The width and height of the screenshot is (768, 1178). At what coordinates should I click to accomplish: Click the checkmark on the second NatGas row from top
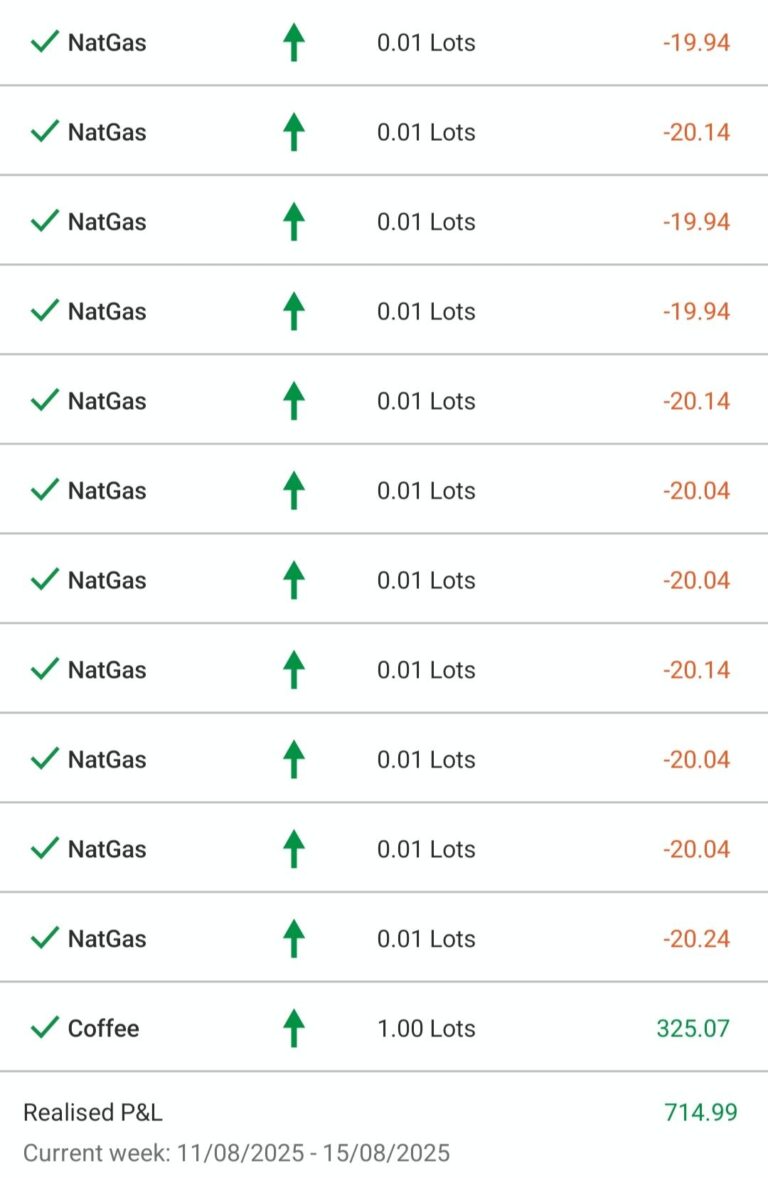44,132
